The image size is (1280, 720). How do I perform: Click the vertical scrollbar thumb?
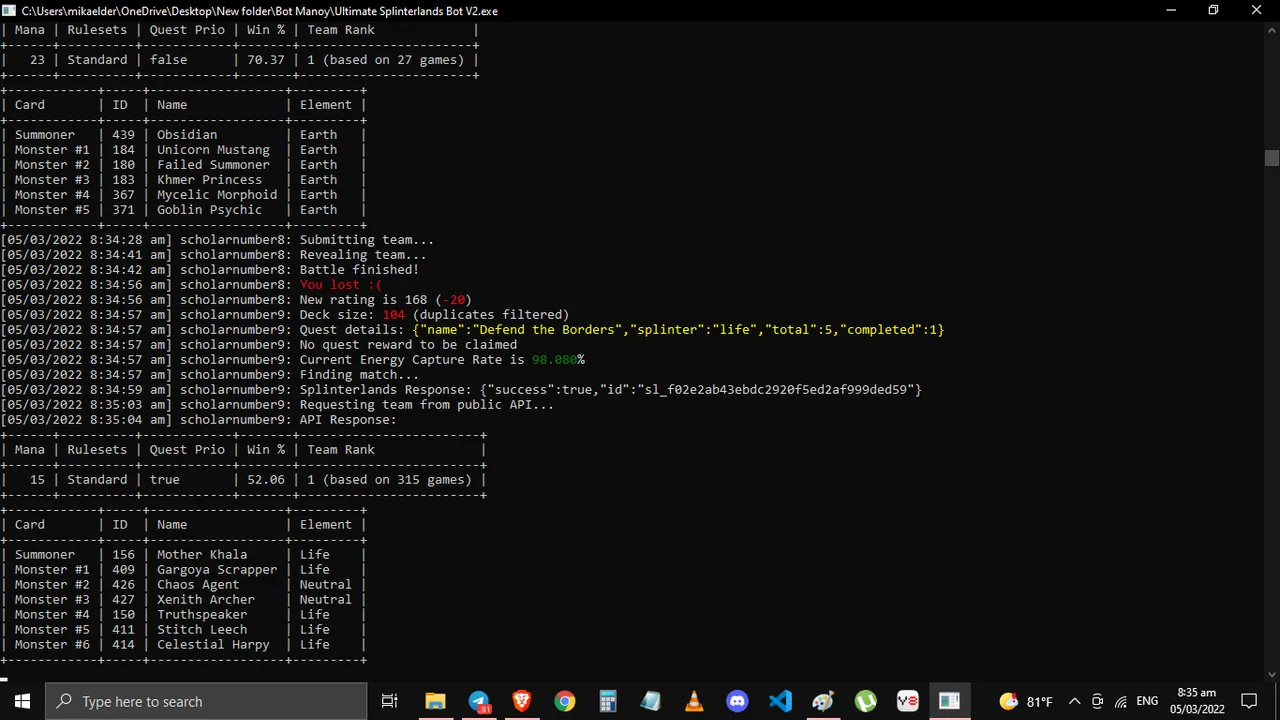[x=1271, y=158]
